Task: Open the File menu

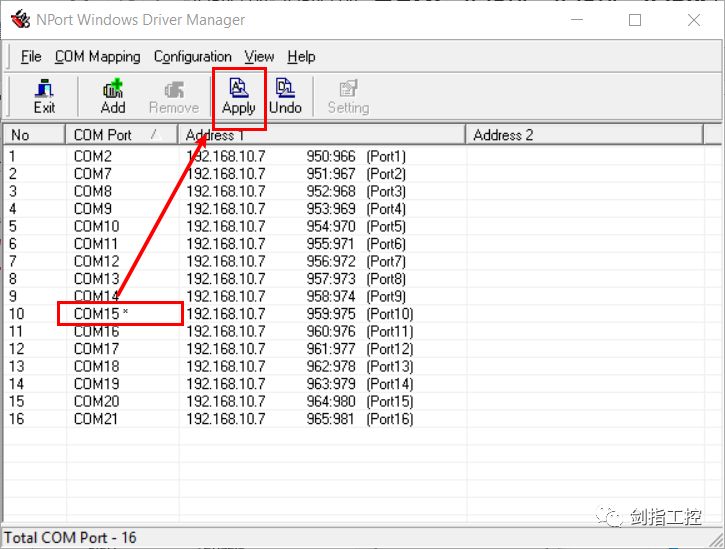Action: 31,56
